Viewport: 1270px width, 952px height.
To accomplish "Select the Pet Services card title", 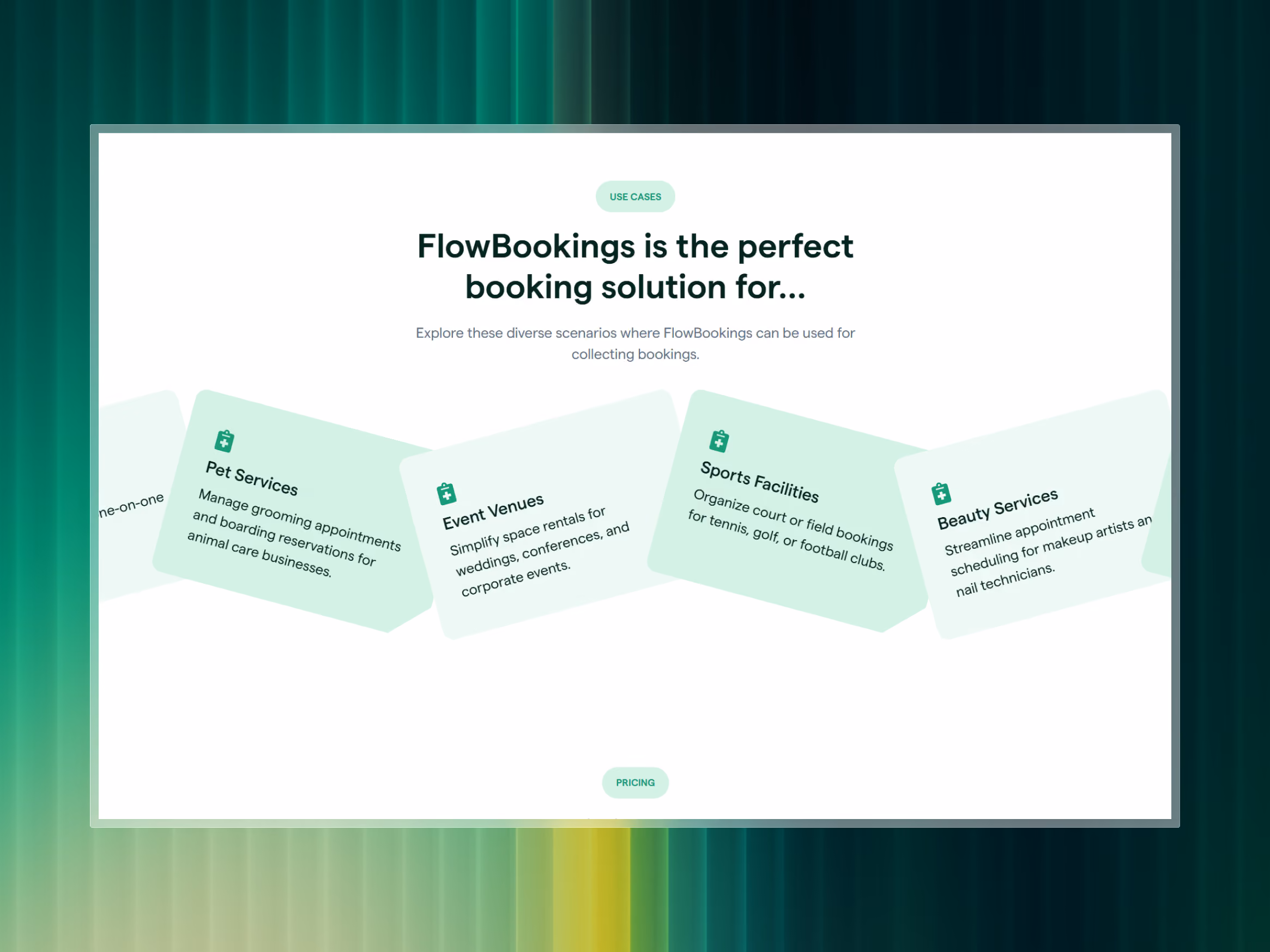I will pos(252,478).
